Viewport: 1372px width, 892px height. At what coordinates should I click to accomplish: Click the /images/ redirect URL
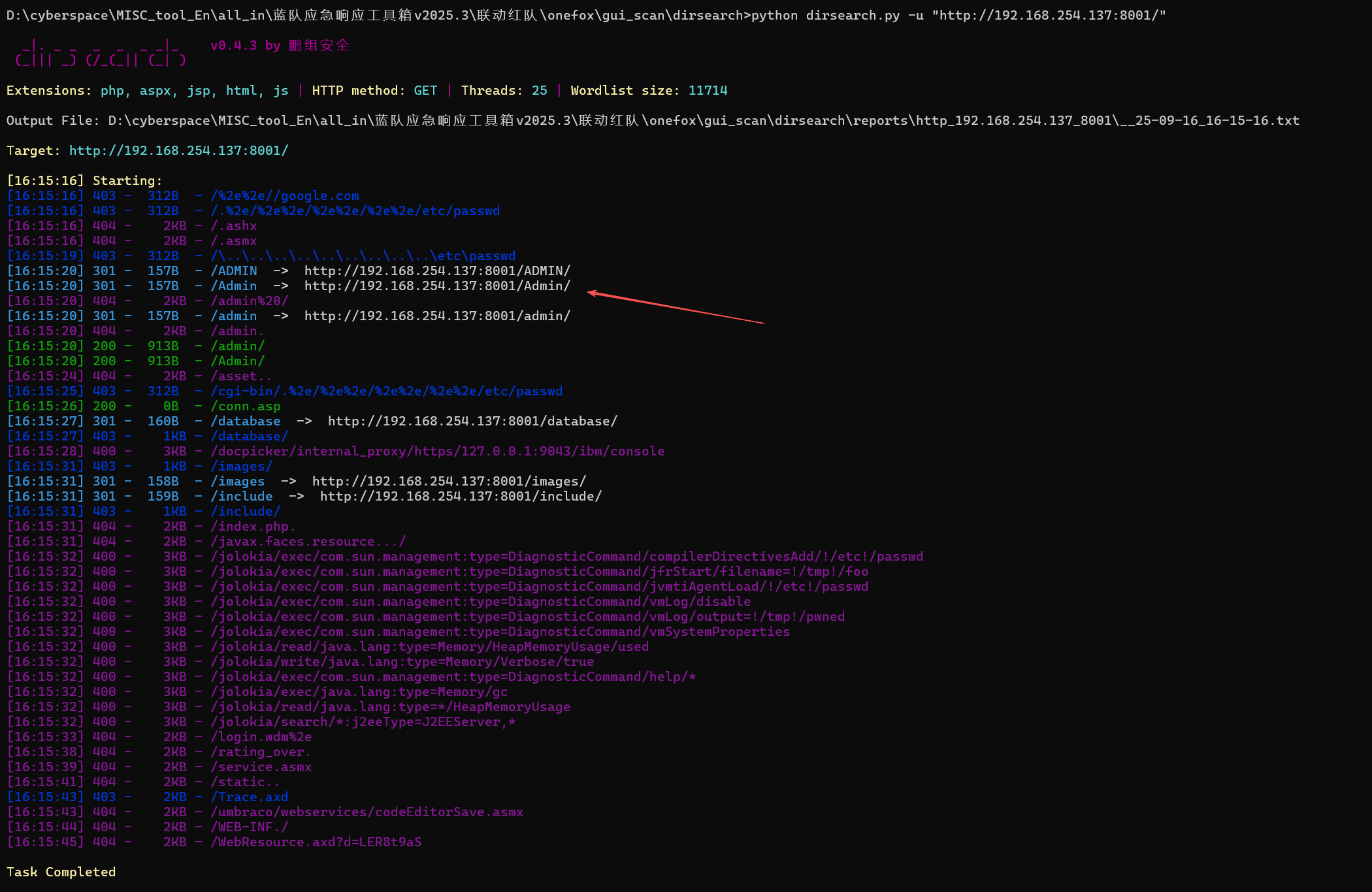point(449,481)
